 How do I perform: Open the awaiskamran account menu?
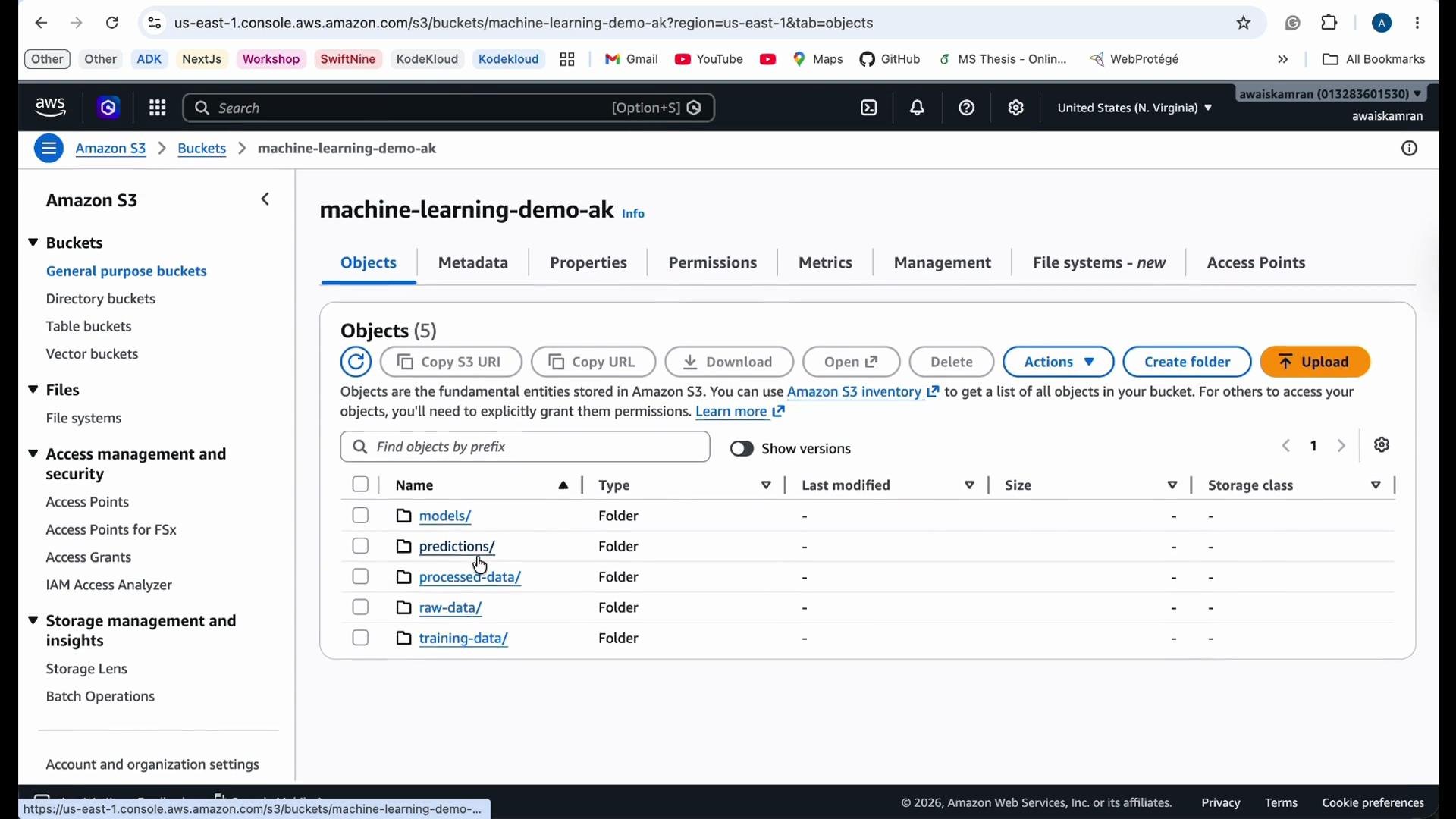pos(1332,95)
